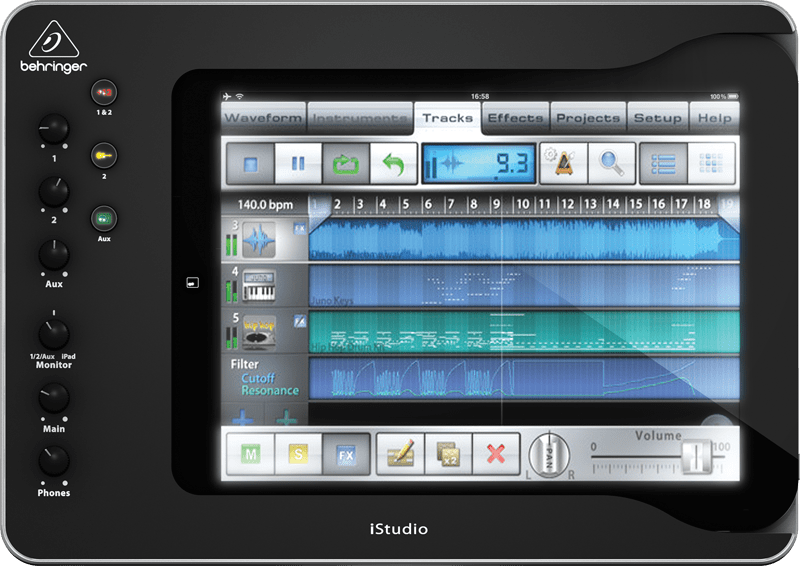
Task: Open the Effects tab
Action: pyautogui.click(x=515, y=118)
